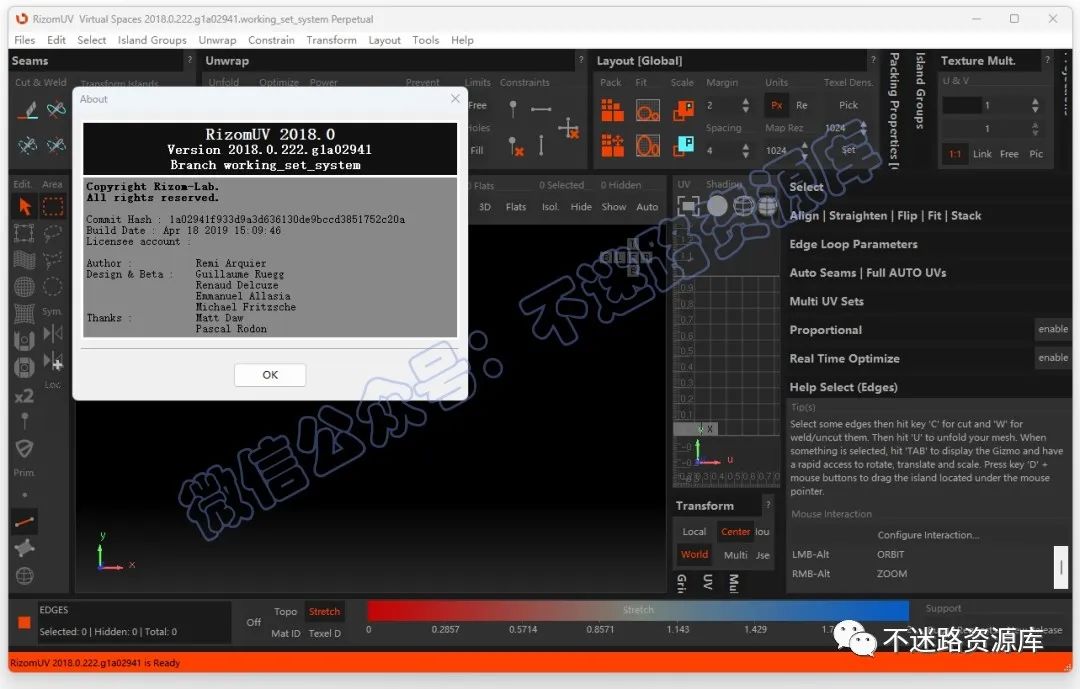The image size is (1080, 689).
Task: Click the delete crosshair constraint icon
Action: point(569,128)
